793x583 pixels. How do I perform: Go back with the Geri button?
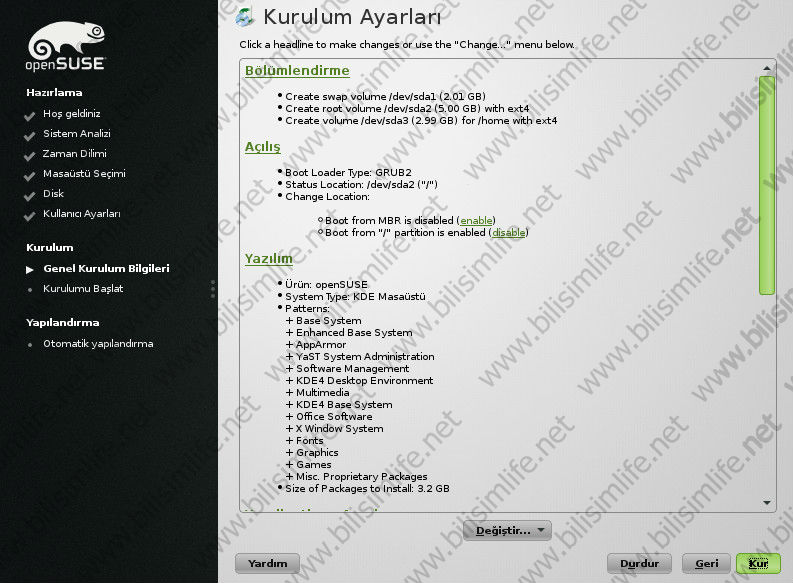[x=707, y=563]
